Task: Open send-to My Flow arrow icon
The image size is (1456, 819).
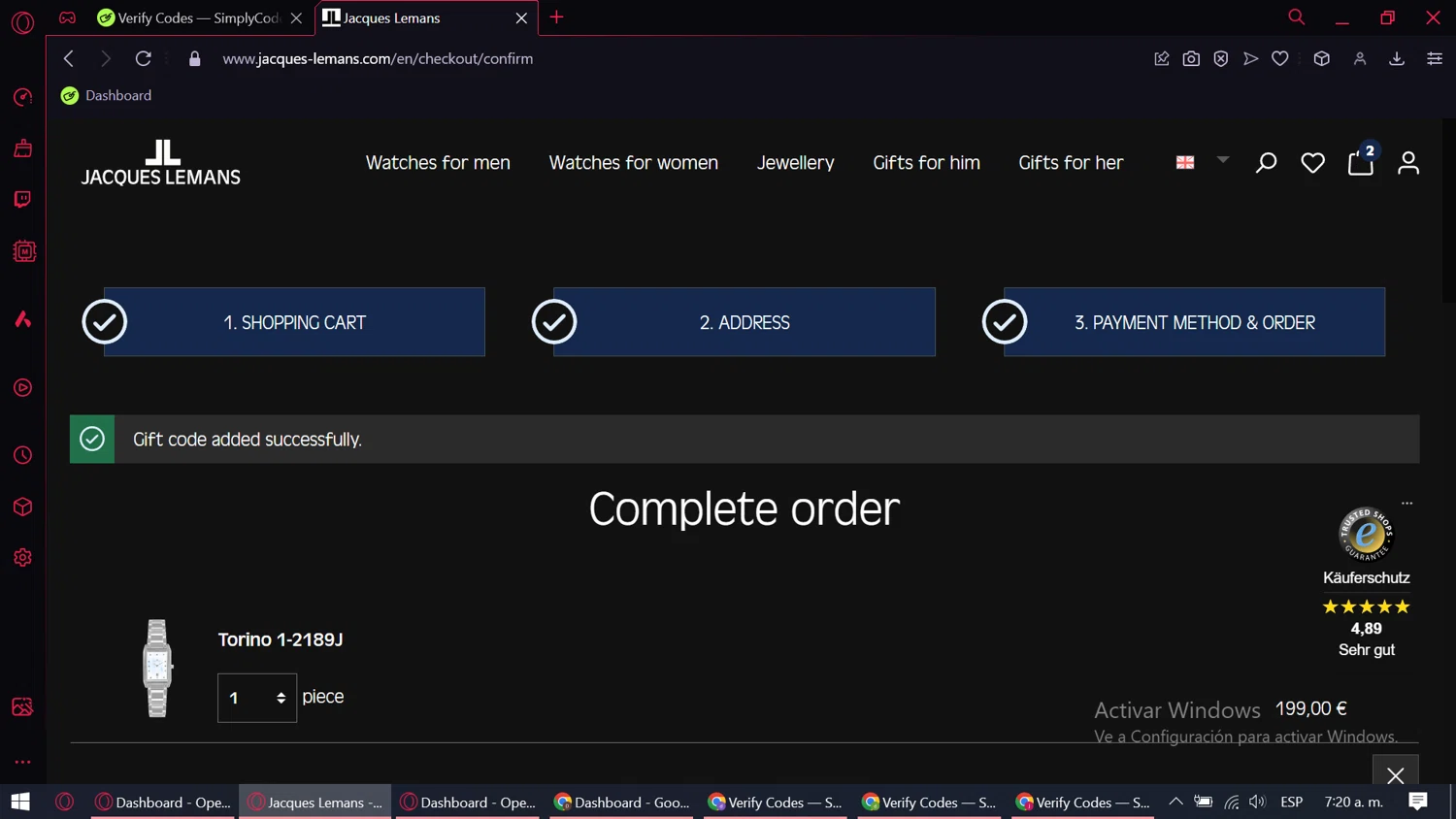Action: point(1250,58)
